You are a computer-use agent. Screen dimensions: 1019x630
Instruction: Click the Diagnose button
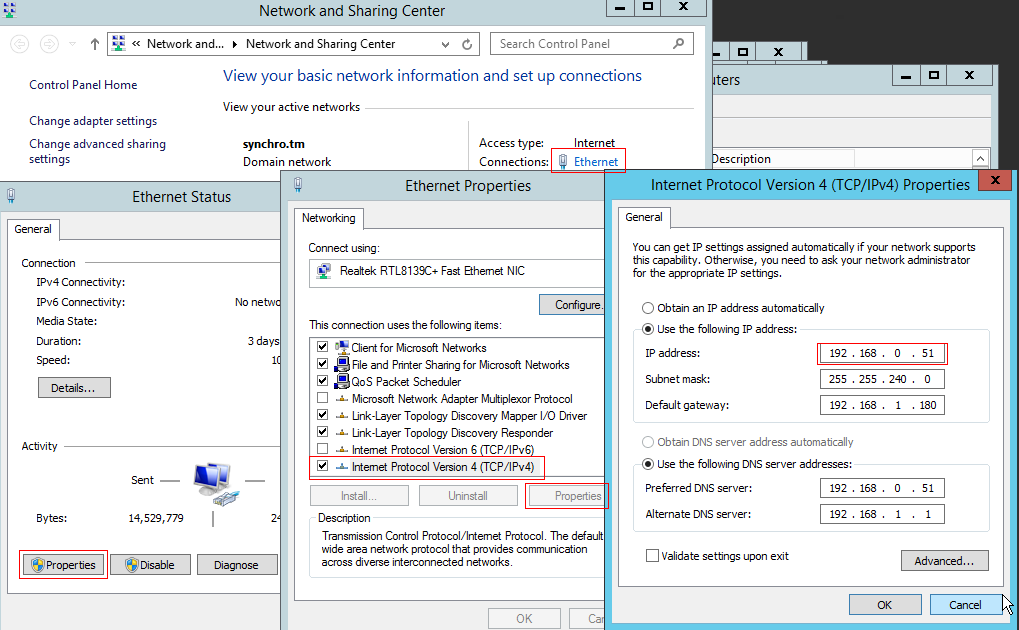pyautogui.click(x=237, y=565)
